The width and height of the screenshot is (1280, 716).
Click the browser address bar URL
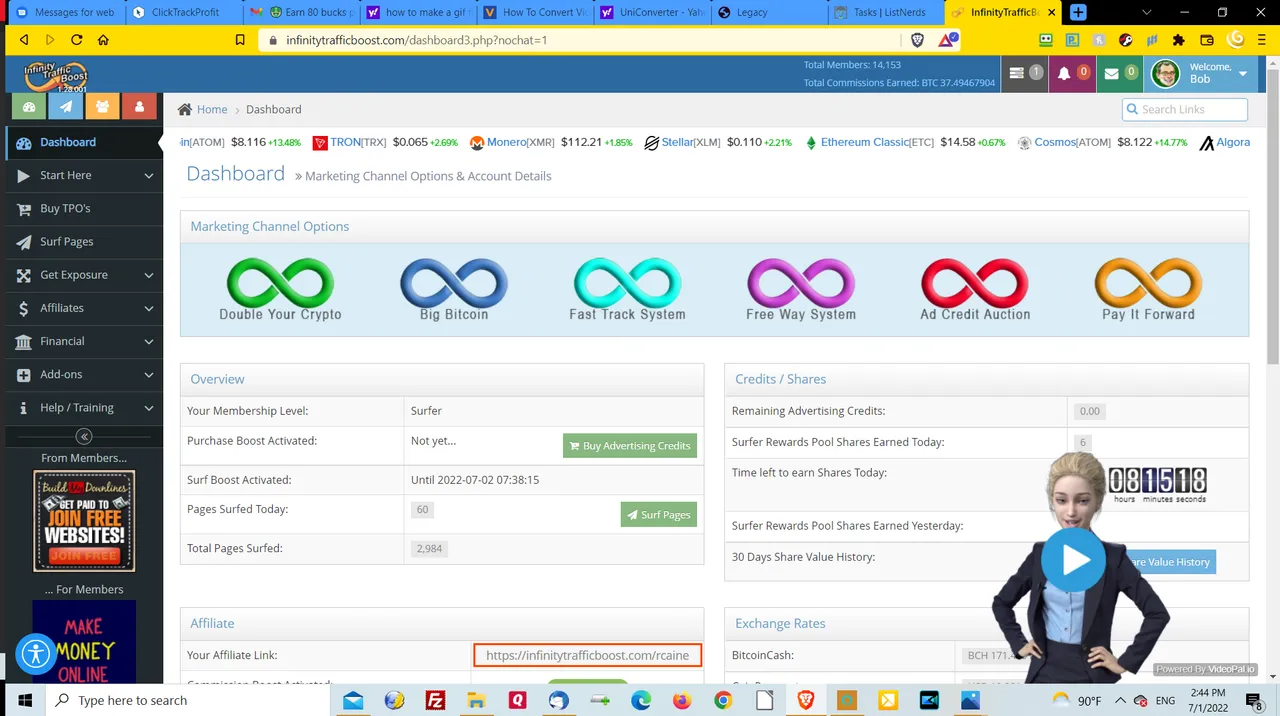tap(417, 40)
